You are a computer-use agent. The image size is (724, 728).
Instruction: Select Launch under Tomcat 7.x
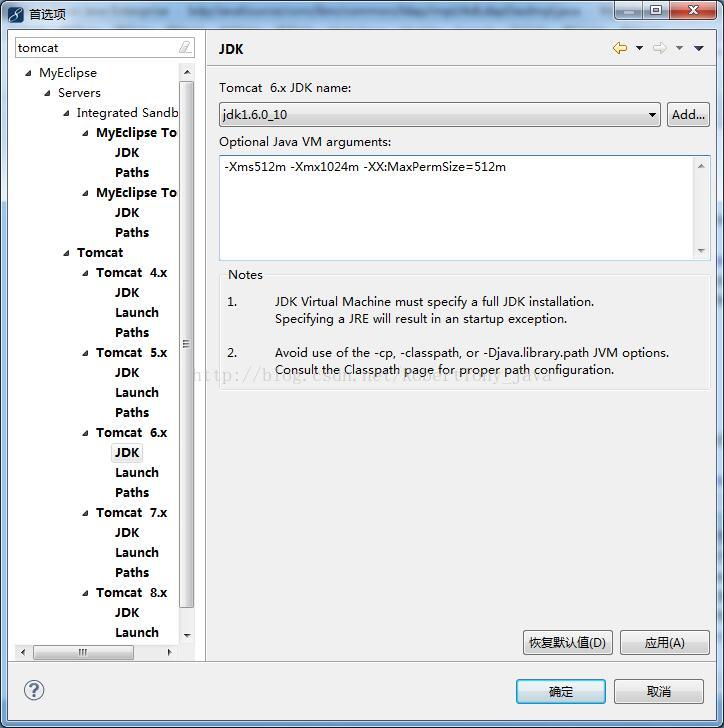(x=137, y=552)
